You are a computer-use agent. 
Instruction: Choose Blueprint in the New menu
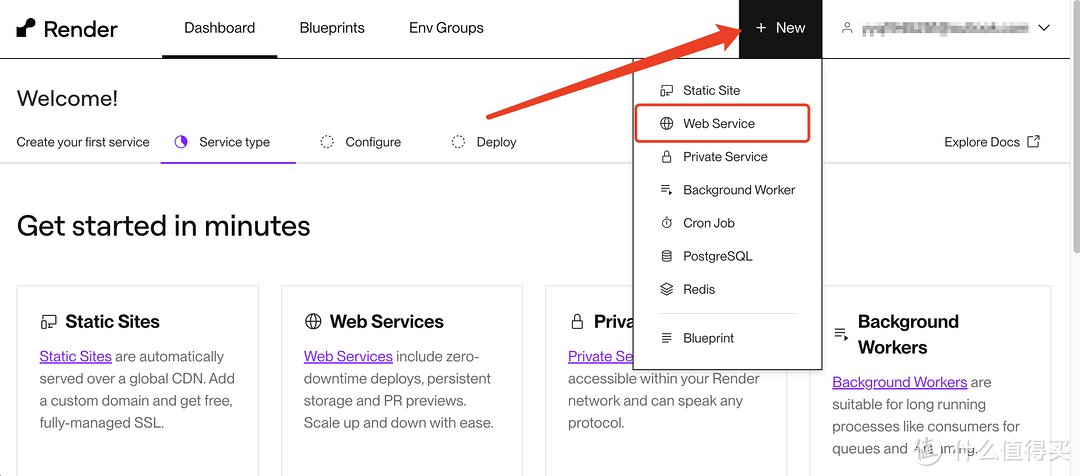click(x=708, y=338)
